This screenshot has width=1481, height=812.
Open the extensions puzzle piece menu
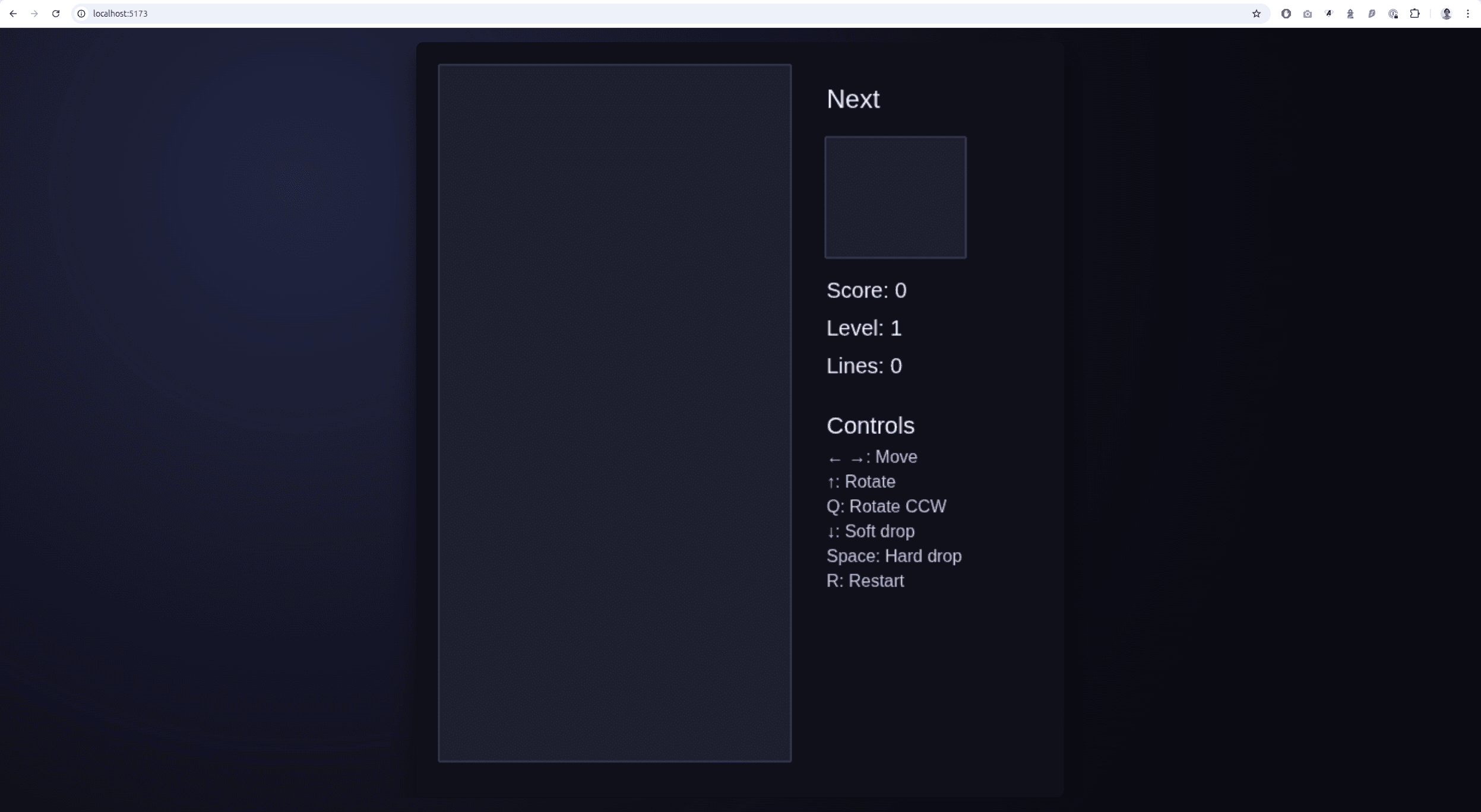pos(1416,13)
